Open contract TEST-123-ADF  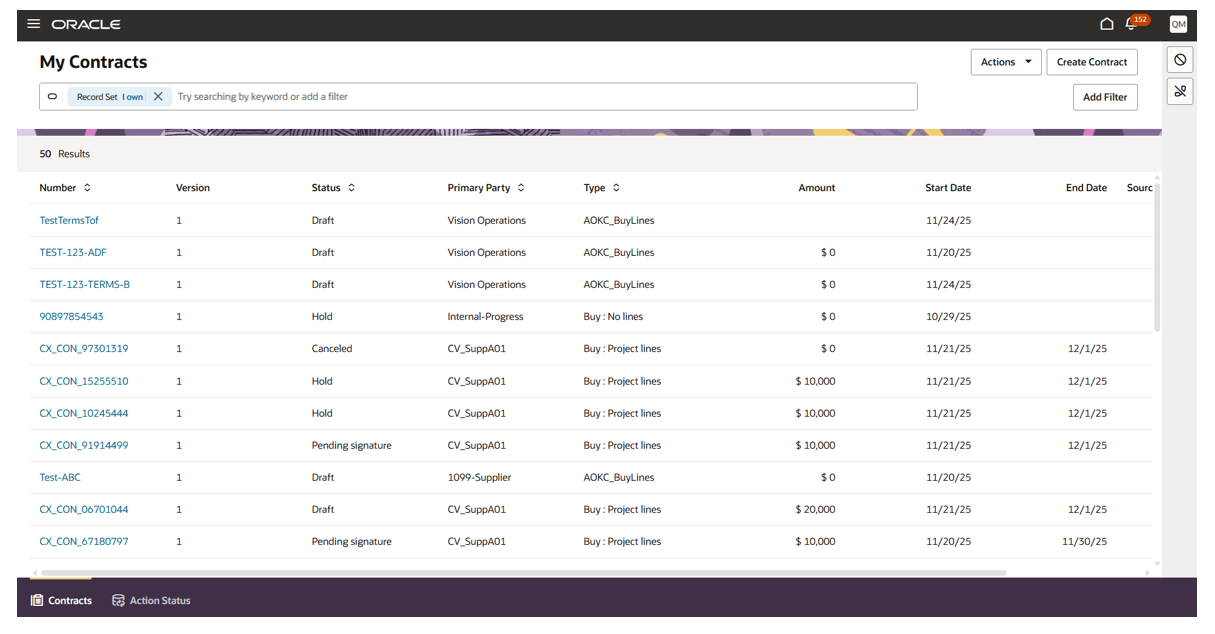[x=73, y=252]
